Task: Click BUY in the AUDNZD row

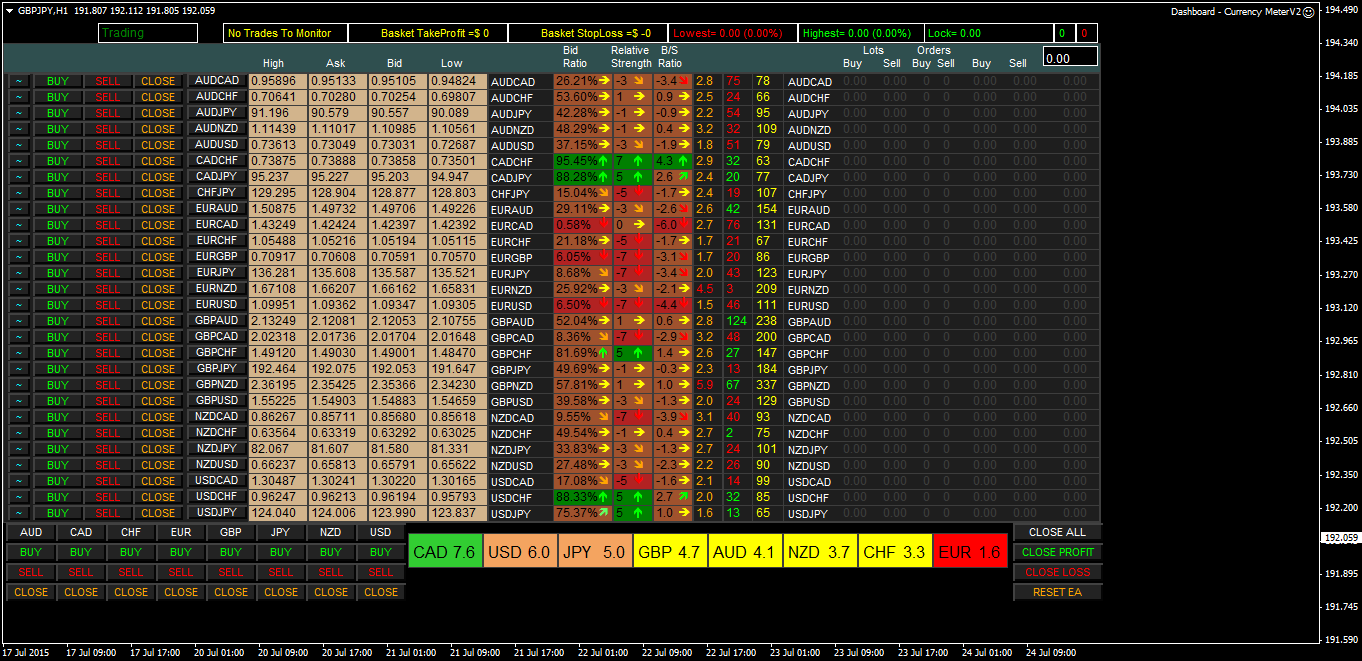Action: 58,129
